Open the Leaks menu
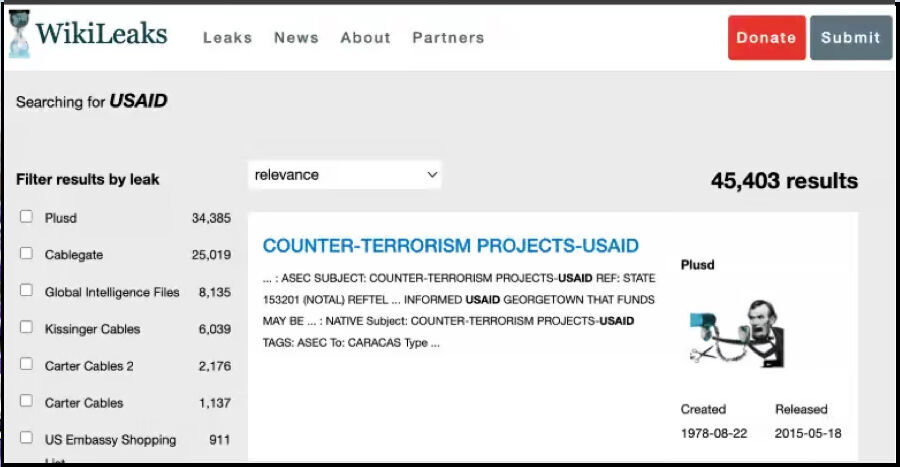The height and width of the screenshot is (467, 900). click(227, 38)
